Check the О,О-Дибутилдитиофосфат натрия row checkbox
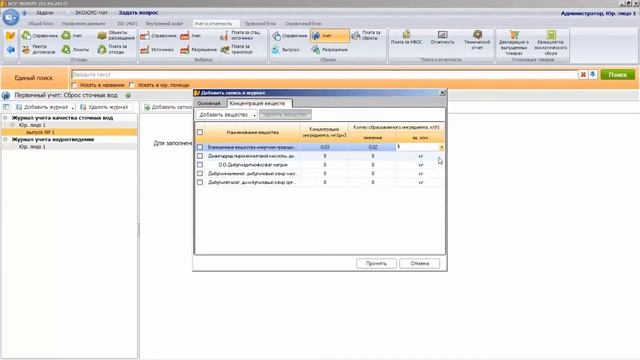Image resolution: width=640 pixels, height=360 pixels. (200, 165)
